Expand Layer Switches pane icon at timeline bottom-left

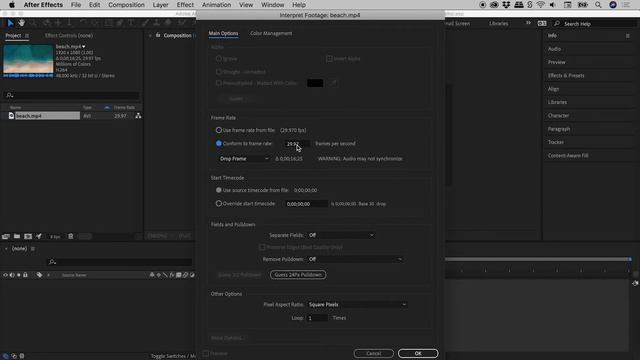[5, 356]
